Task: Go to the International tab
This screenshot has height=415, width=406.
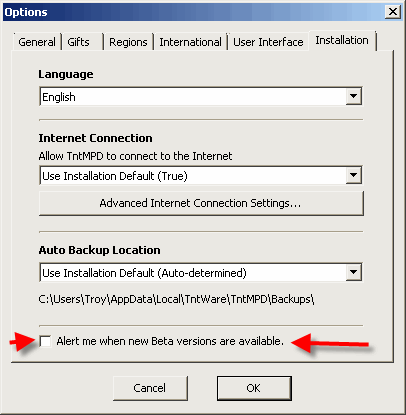Action: (x=190, y=42)
